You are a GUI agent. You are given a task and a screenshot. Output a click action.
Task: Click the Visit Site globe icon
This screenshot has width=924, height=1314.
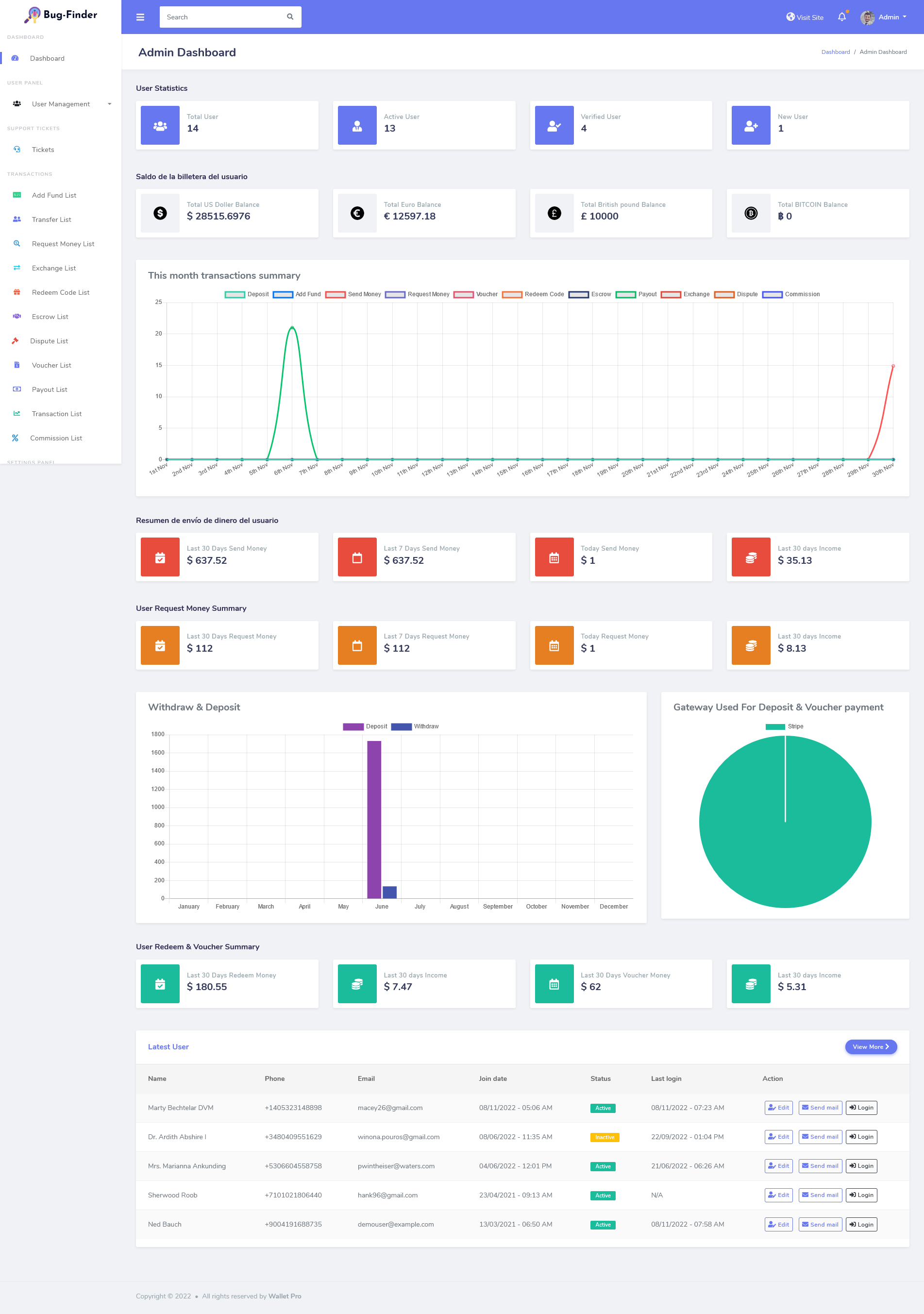click(x=790, y=17)
